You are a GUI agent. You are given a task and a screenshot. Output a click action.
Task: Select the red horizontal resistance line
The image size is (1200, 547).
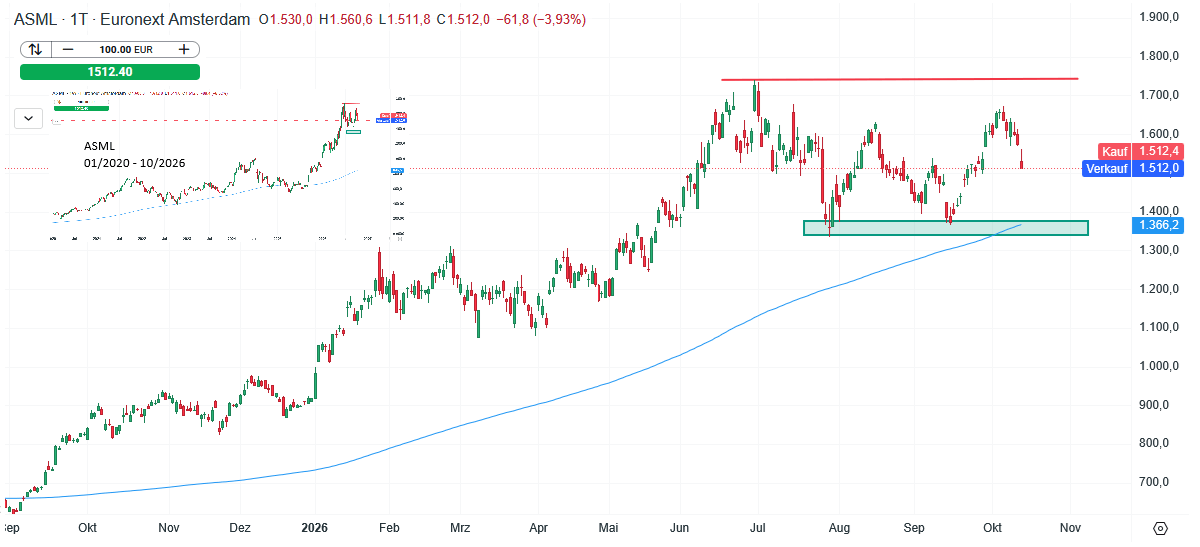900,79
